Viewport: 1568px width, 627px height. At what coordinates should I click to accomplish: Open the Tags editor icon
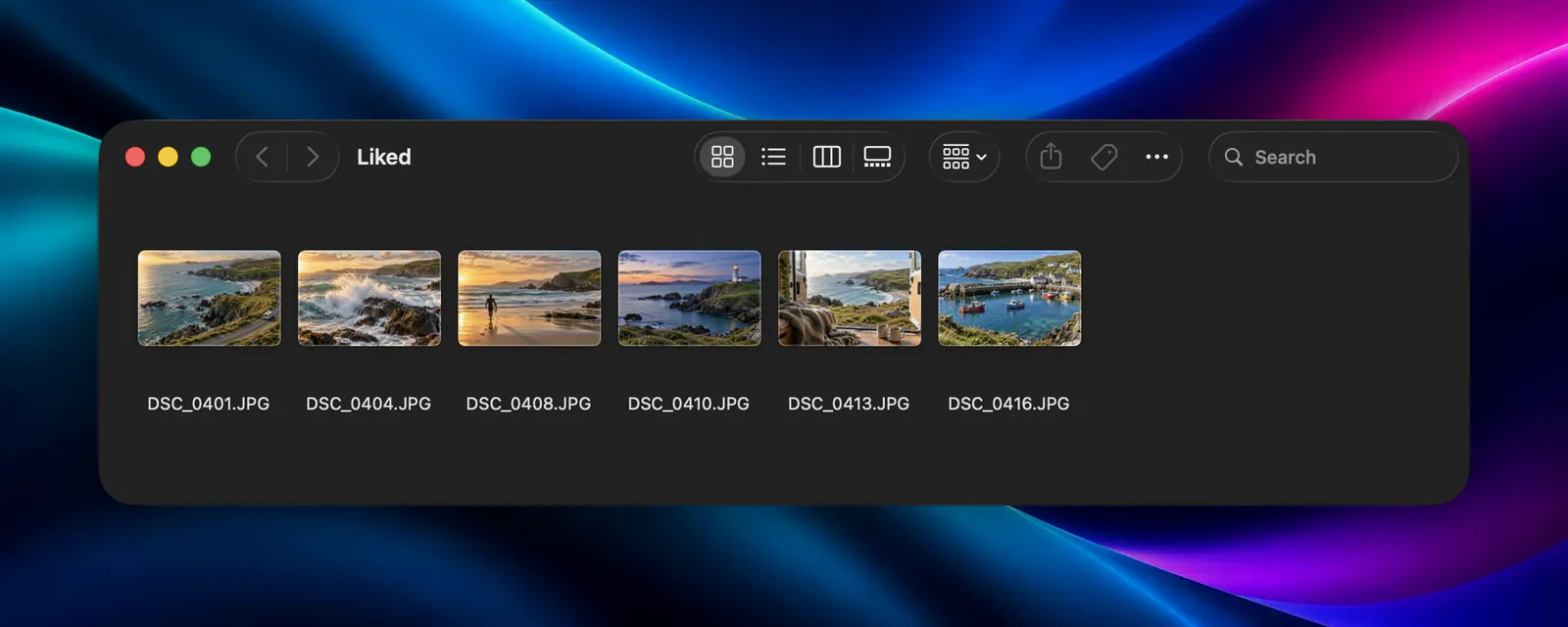[1103, 157]
